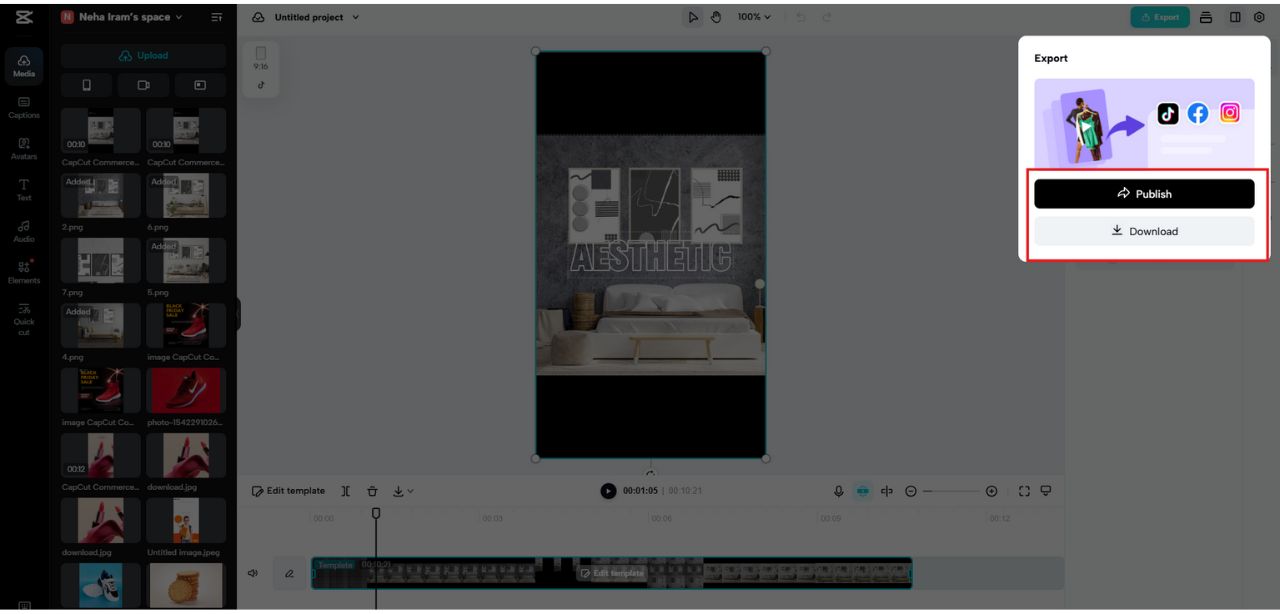This screenshot has height=614, width=1280.
Task: Click the 00:06 ruler mark
Action: pyautogui.click(x=661, y=518)
